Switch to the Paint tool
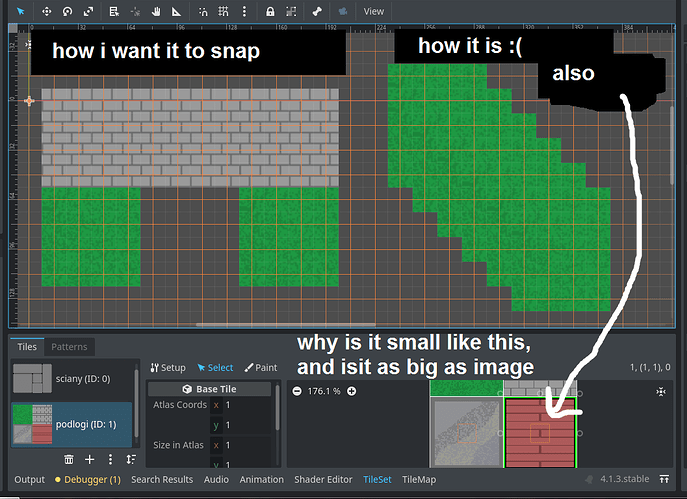Viewport: 687px width, 499px height. point(261,368)
